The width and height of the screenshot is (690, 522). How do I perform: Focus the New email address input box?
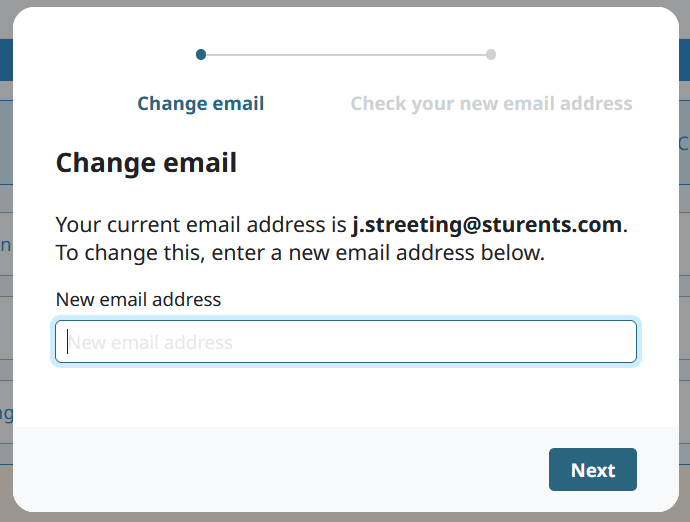pos(346,342)
